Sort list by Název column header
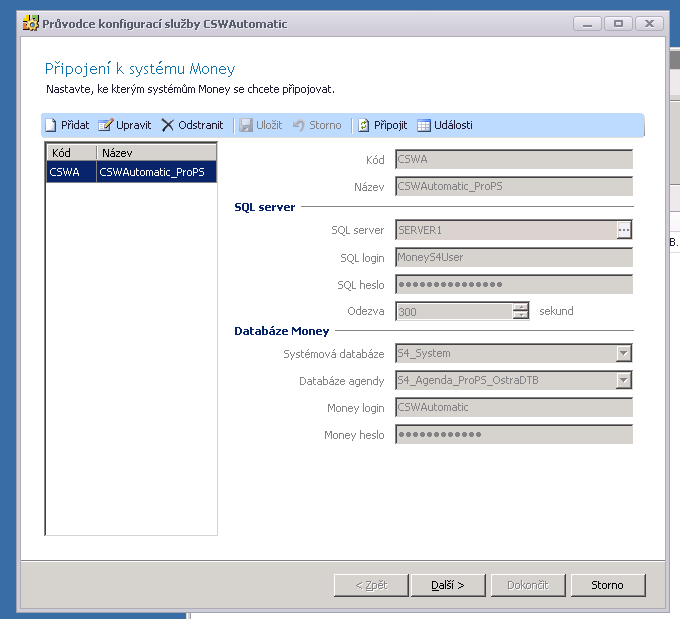Screen dimensions: 680x619 coord(156,153)
